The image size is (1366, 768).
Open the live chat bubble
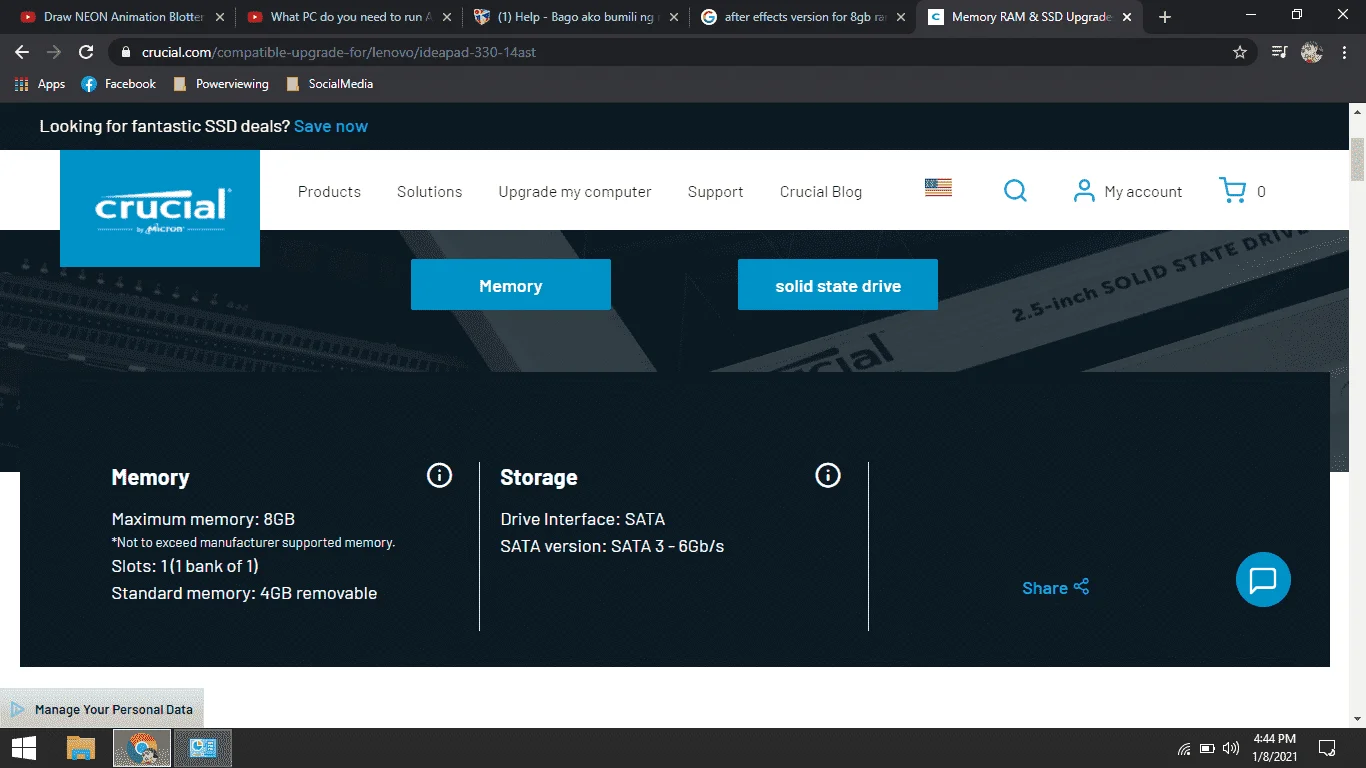coord(1263,579)
